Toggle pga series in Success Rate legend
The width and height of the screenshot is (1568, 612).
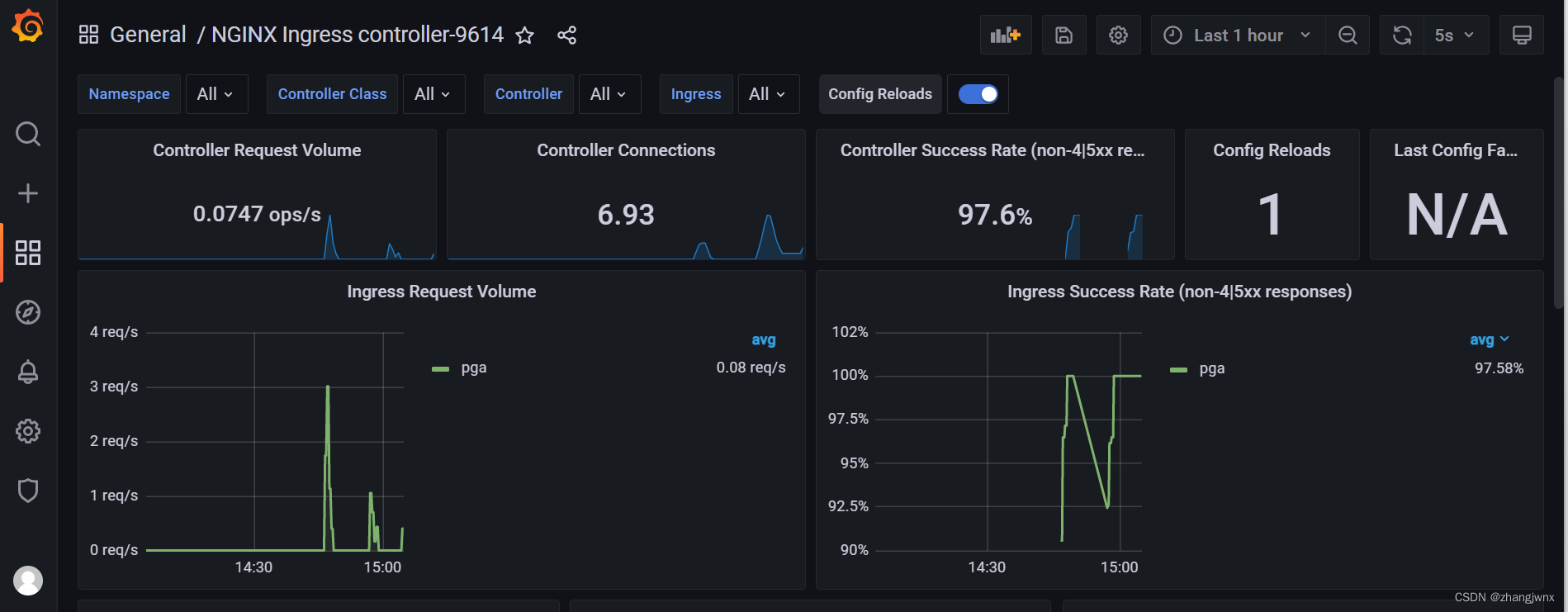(x=1212, y=368)
